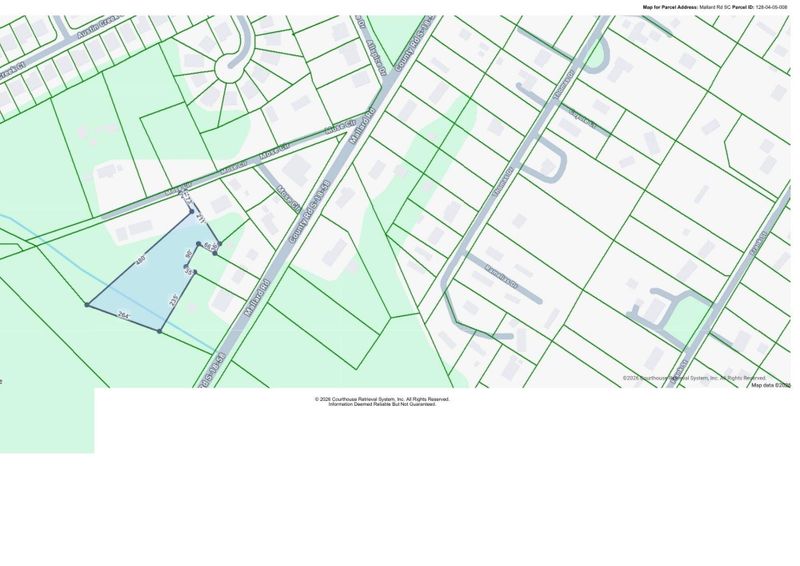Click the centered Courthouse Retrieval System copyright line

point(382,399)
